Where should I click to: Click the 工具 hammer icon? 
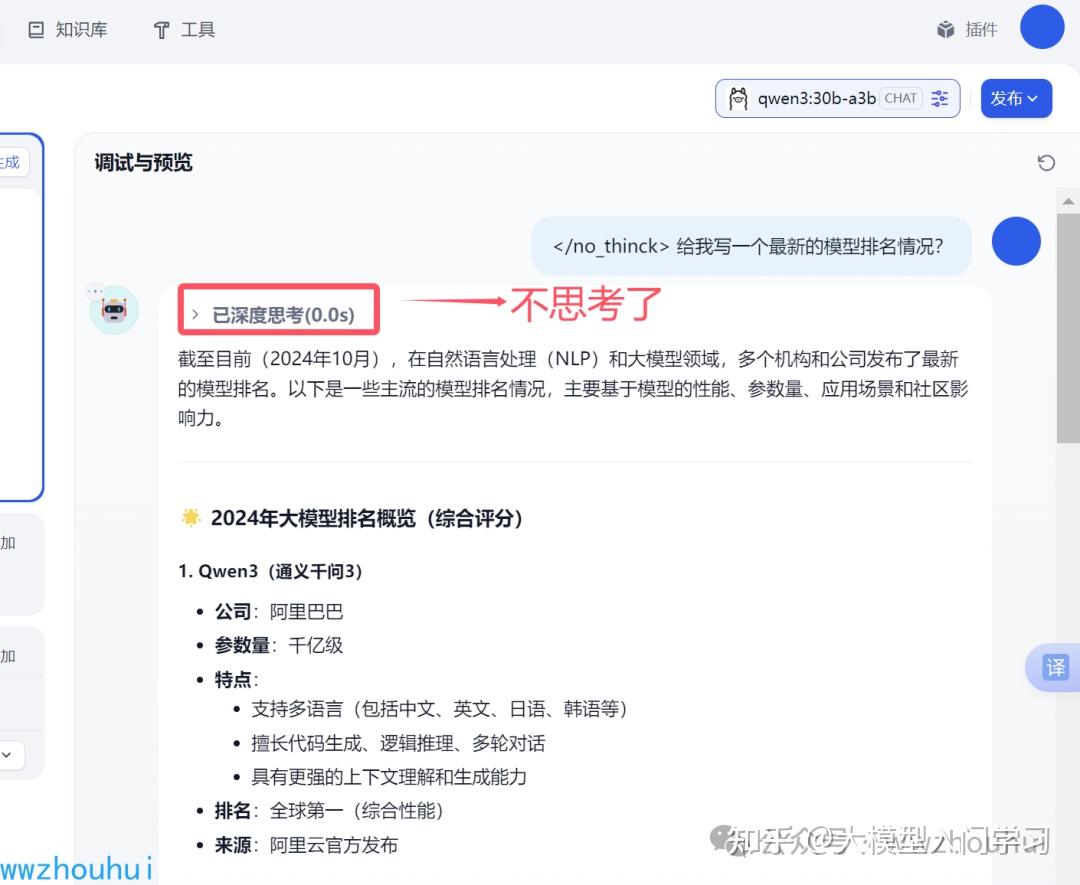tap(161, 30)
